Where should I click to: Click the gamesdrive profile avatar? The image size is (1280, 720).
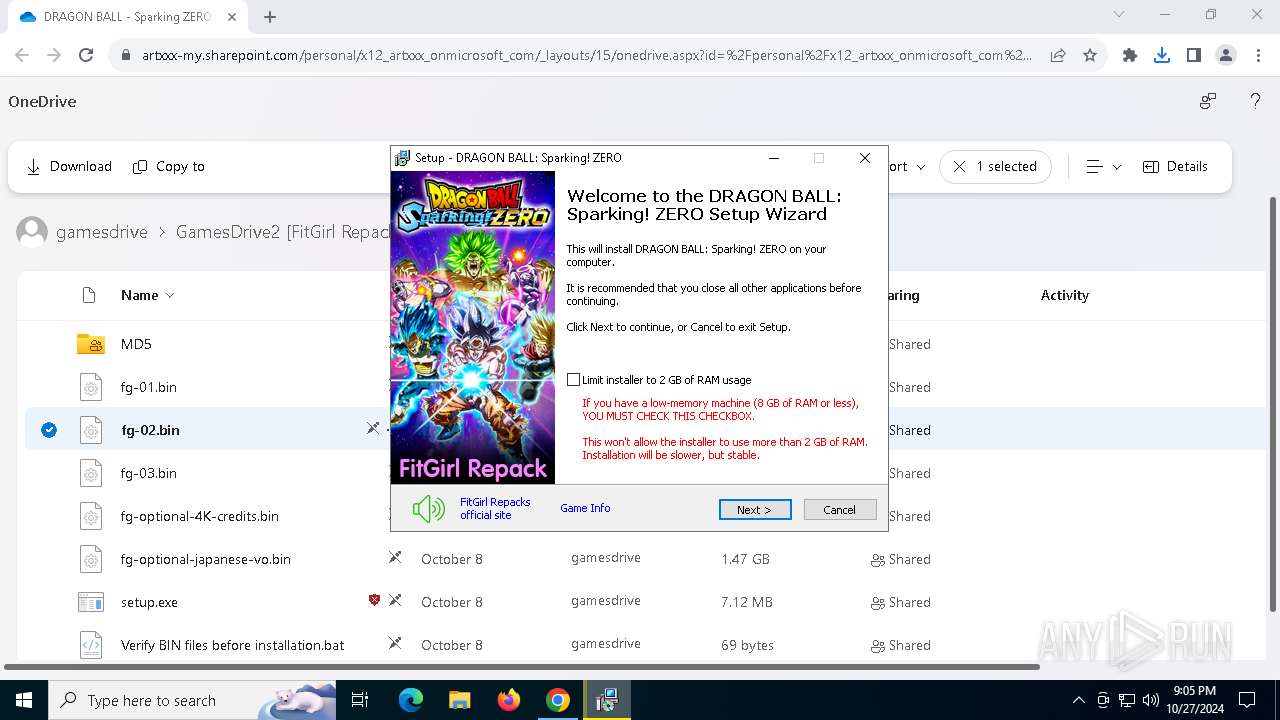pyautogui.click(x=32, y=232)
